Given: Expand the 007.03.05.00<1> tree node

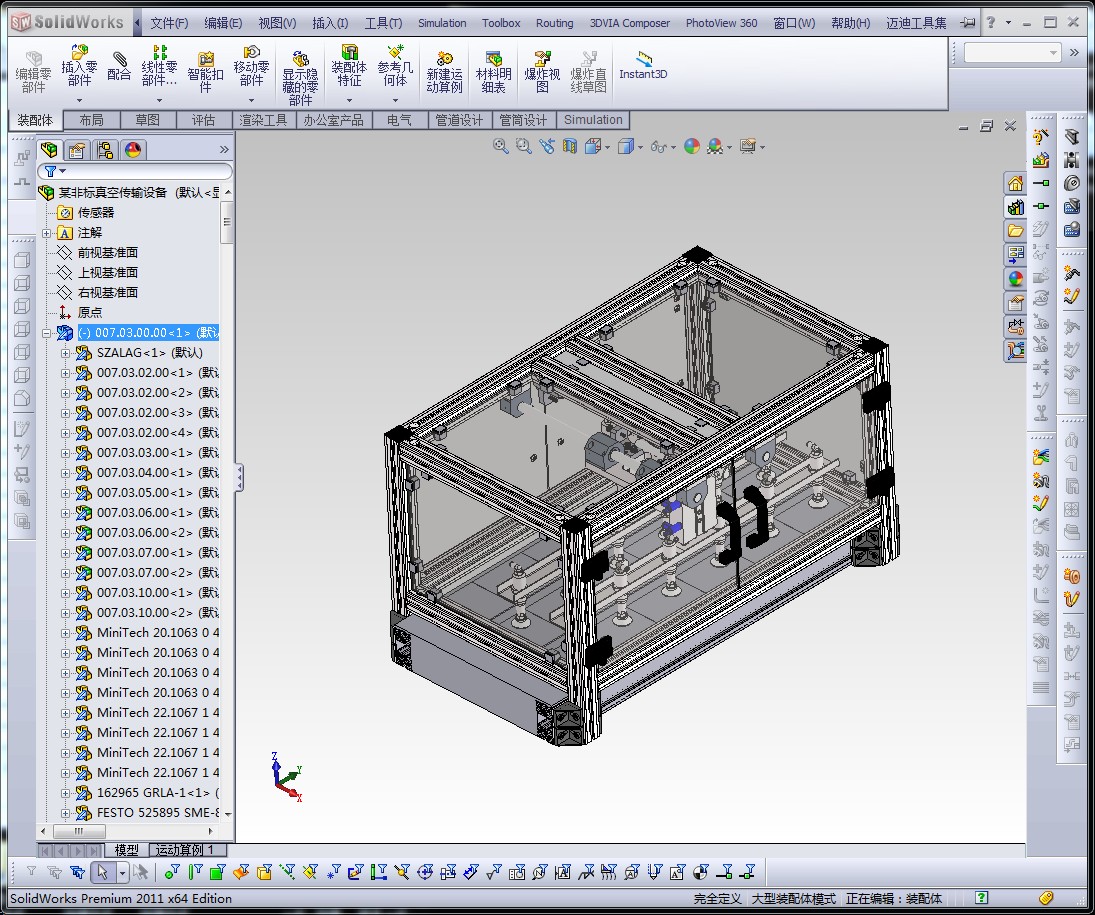Looking at the screenshot, I should coord(66,493).
